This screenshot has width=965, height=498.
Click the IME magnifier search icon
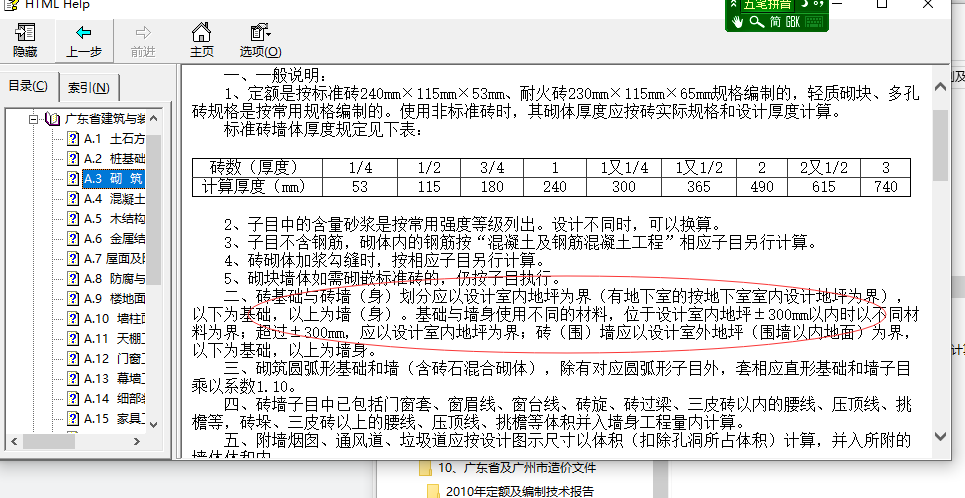point(757,22)
